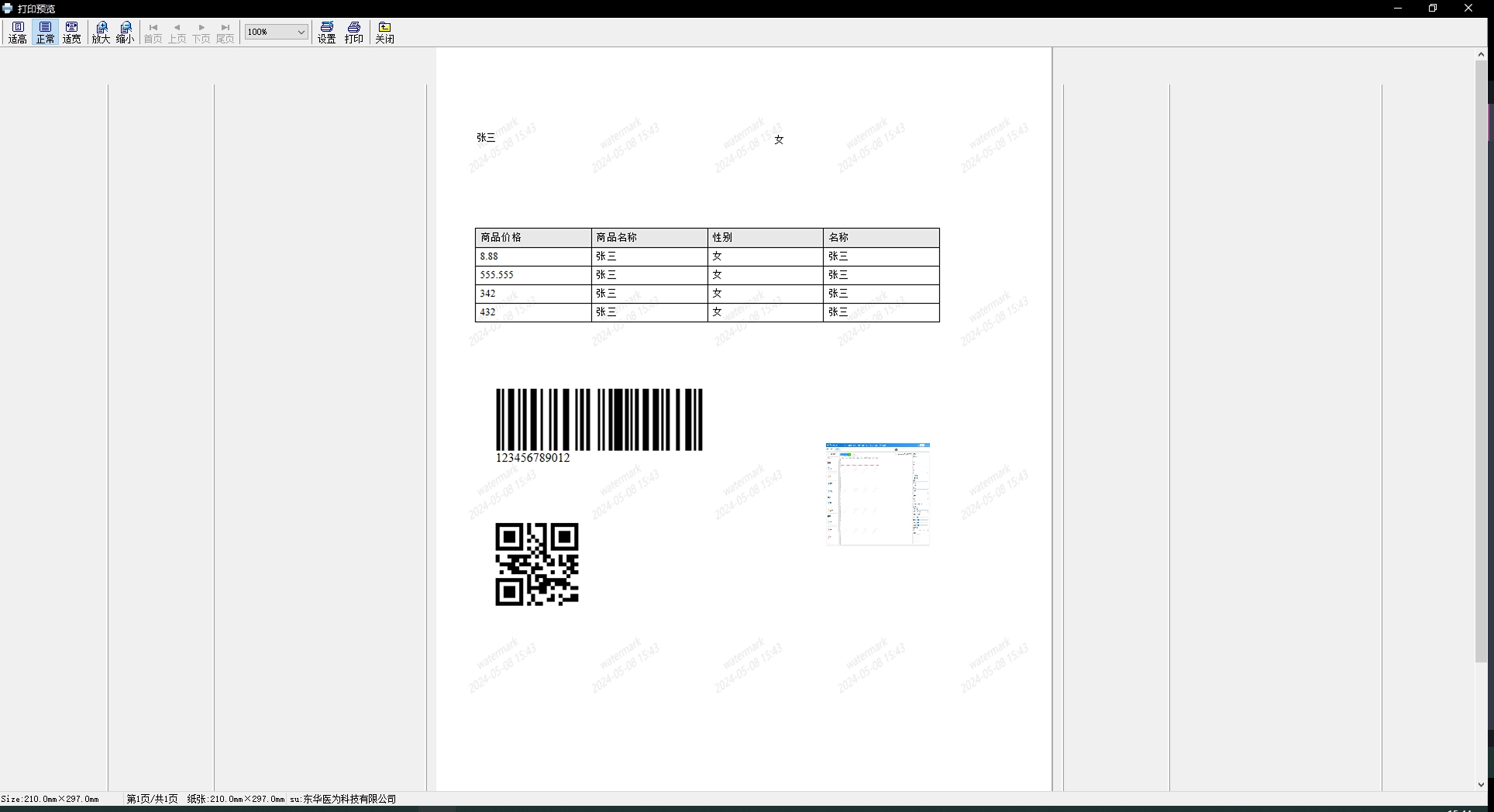Zoom out with the 缩小 icon
The height and width of the screenshot is (812, 1494).
click(x=126, y=33)
